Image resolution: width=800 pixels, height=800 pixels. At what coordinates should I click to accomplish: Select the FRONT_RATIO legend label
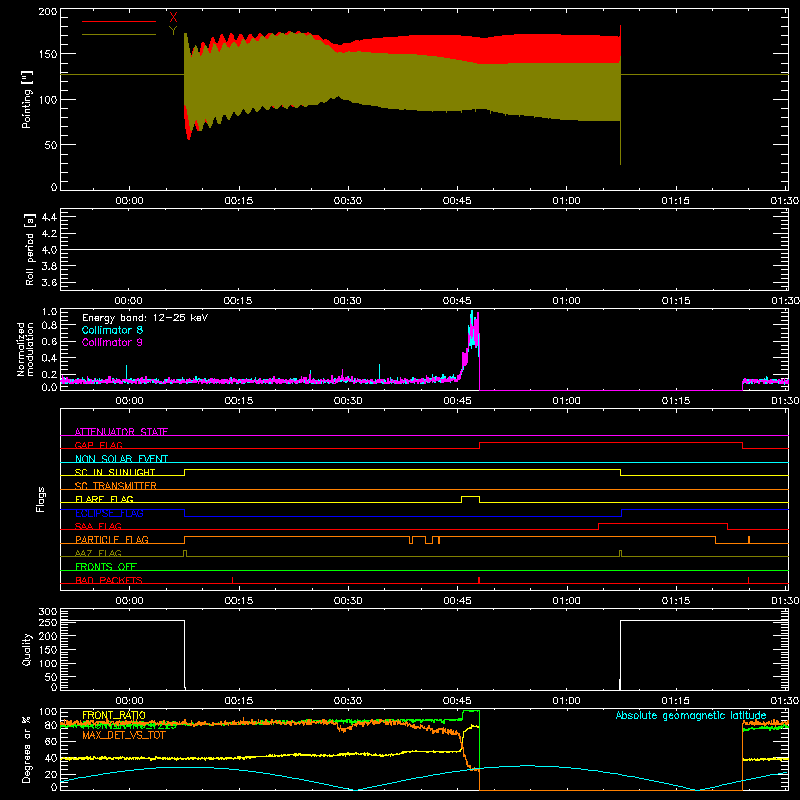tap(114, 715)
